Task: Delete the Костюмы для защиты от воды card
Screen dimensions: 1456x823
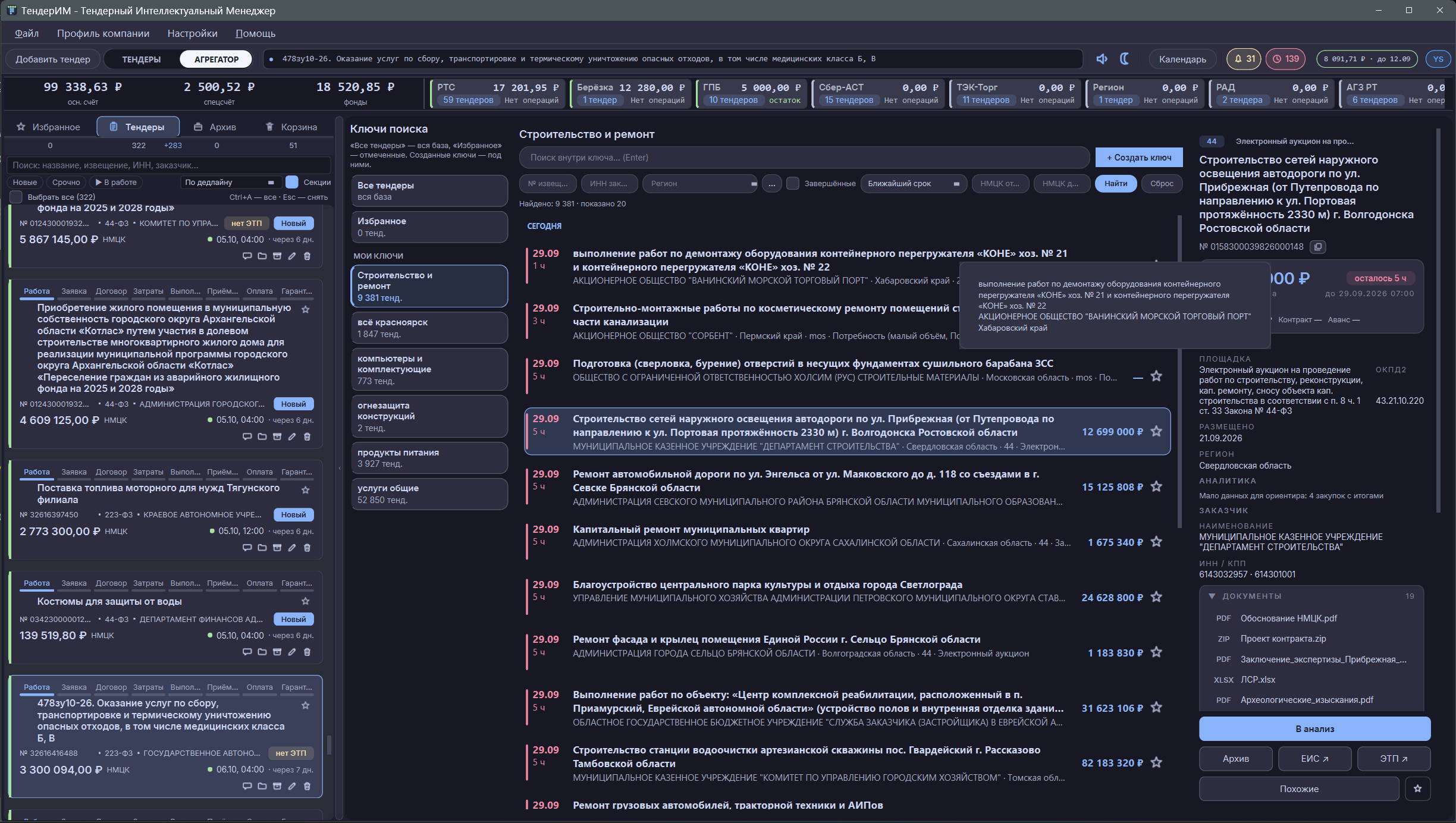Action: [x=307, y=652]
